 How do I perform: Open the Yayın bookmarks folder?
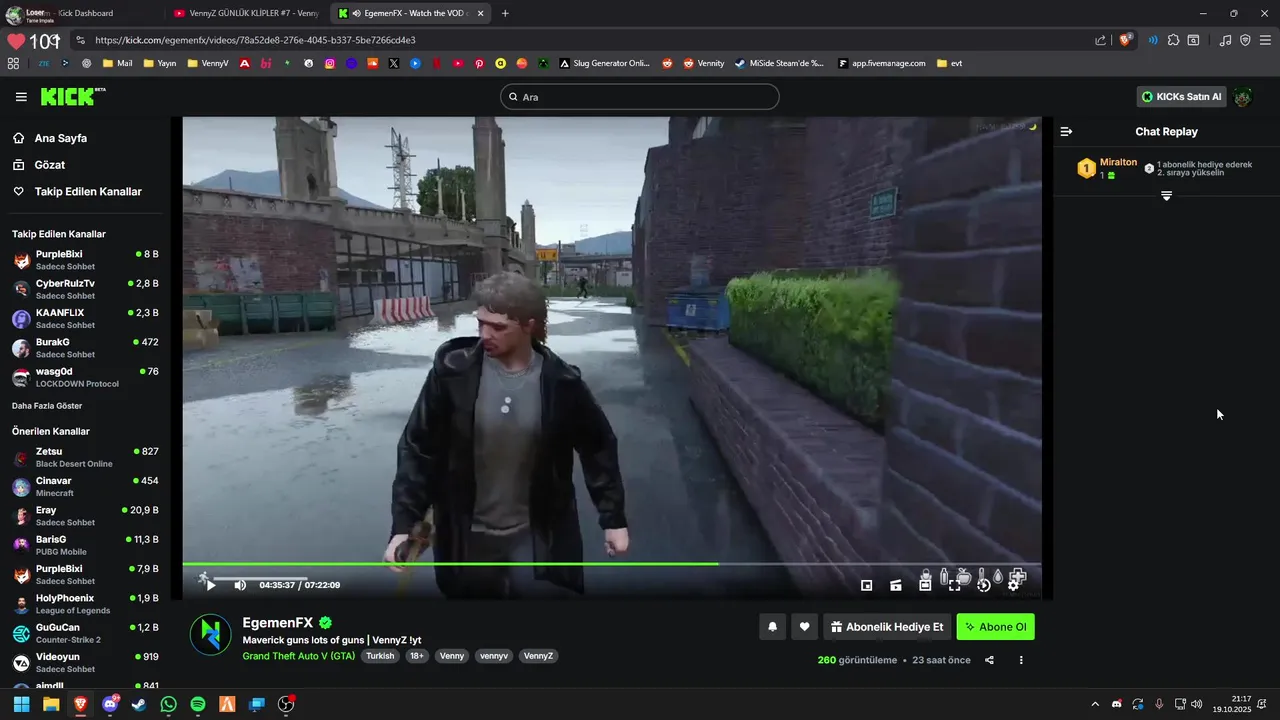(x=160, y=63)
